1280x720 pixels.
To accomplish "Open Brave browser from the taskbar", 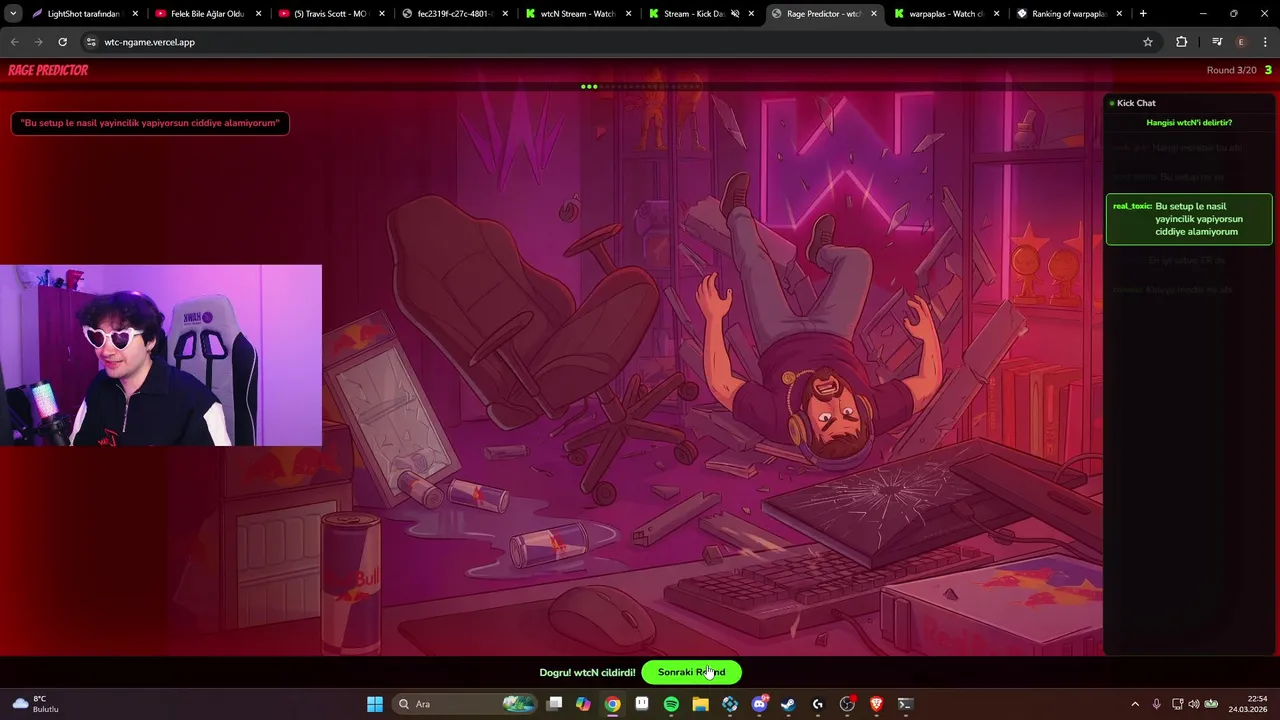I will click(x=876, y=704).
